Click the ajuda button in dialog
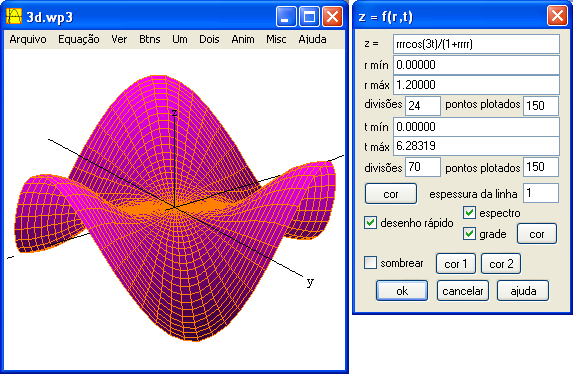The width and height of the screenshot is (576, 377). tap(523, 291)
